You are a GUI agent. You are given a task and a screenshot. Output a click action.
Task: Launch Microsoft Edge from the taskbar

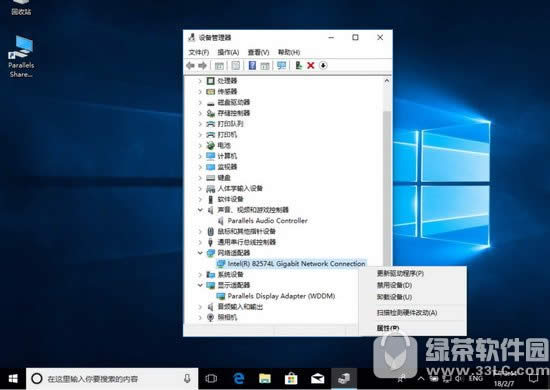click(x=239, y=379)
